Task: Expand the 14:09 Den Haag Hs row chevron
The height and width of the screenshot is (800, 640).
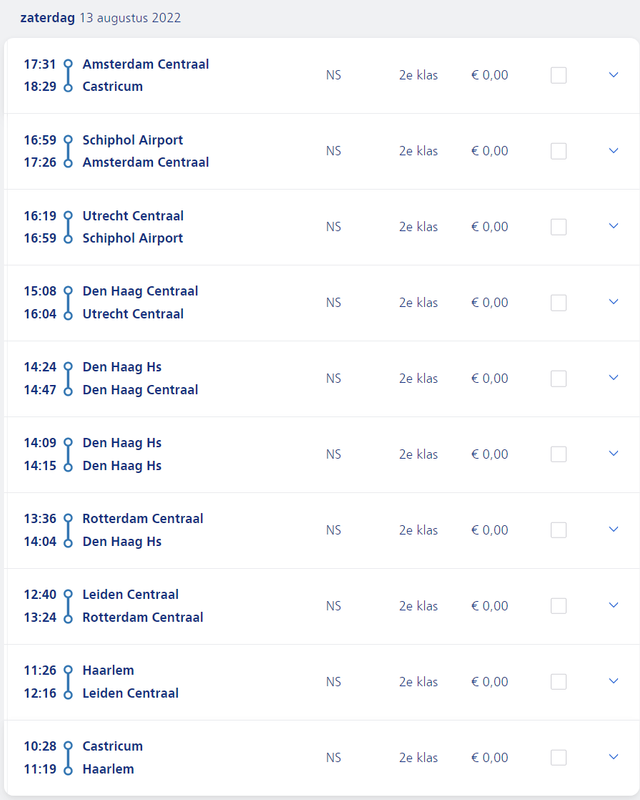Action: [613, 454]
